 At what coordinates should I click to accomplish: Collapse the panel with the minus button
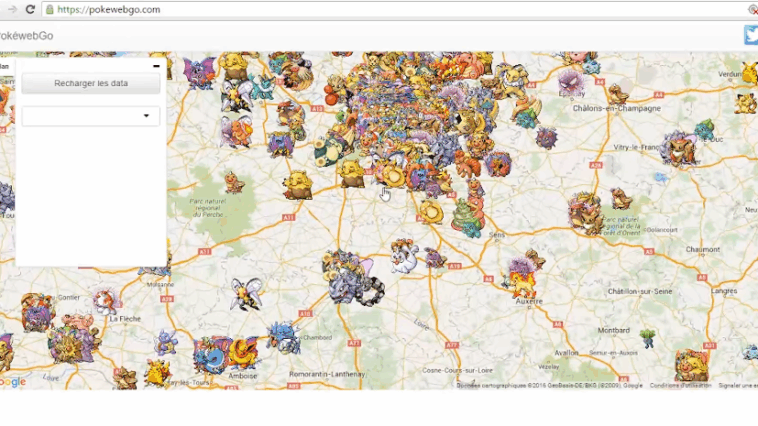point(156,66)
